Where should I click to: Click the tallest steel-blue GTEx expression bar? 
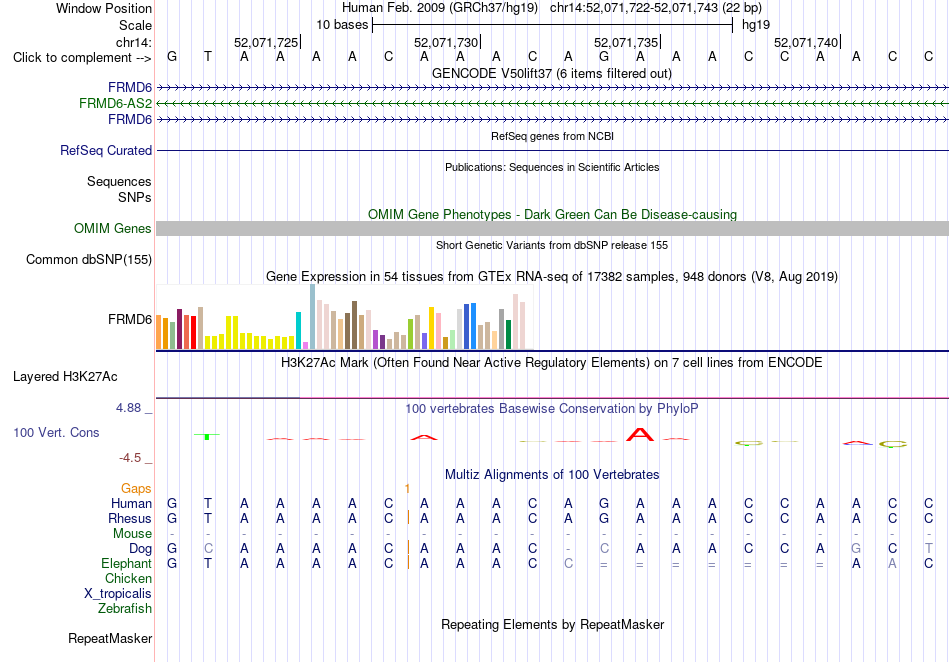[313, 317]
